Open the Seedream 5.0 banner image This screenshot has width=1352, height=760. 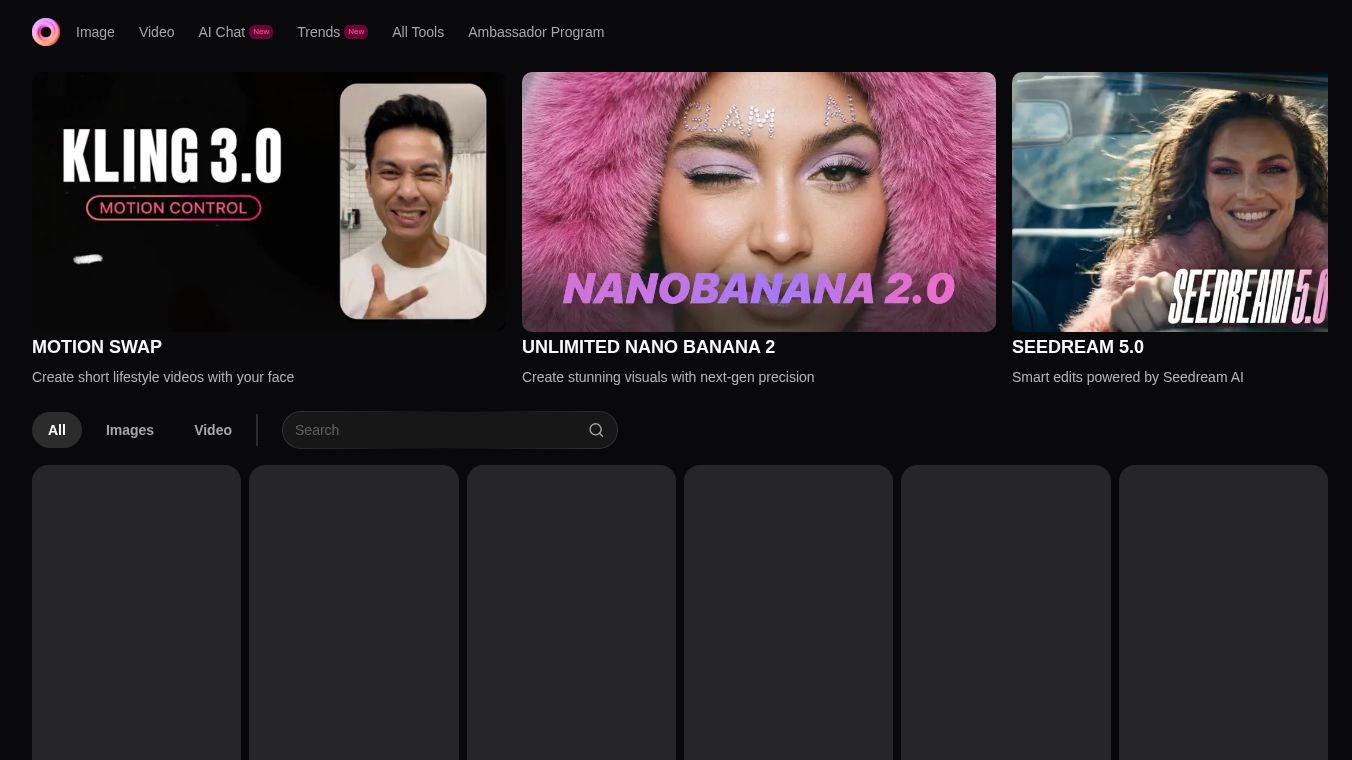(x=1170, y=202)
